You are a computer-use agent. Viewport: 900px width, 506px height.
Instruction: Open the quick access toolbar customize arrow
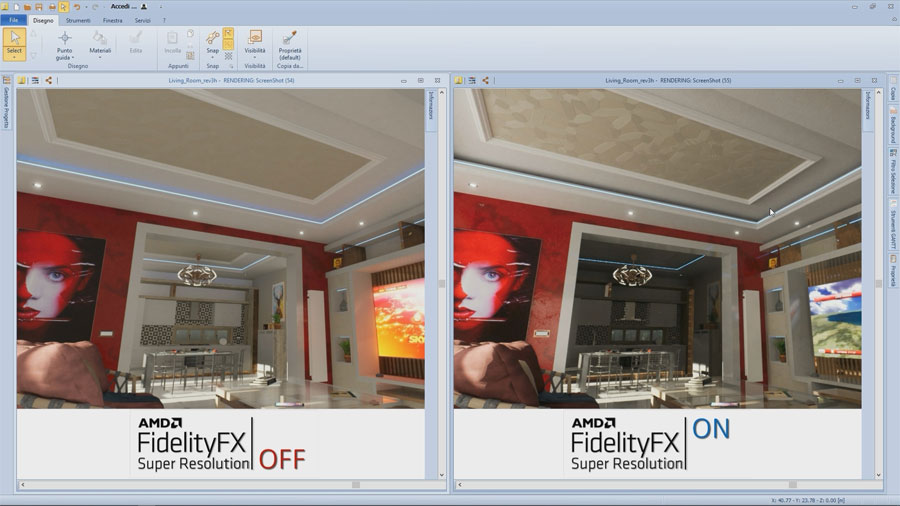point(161,7)
